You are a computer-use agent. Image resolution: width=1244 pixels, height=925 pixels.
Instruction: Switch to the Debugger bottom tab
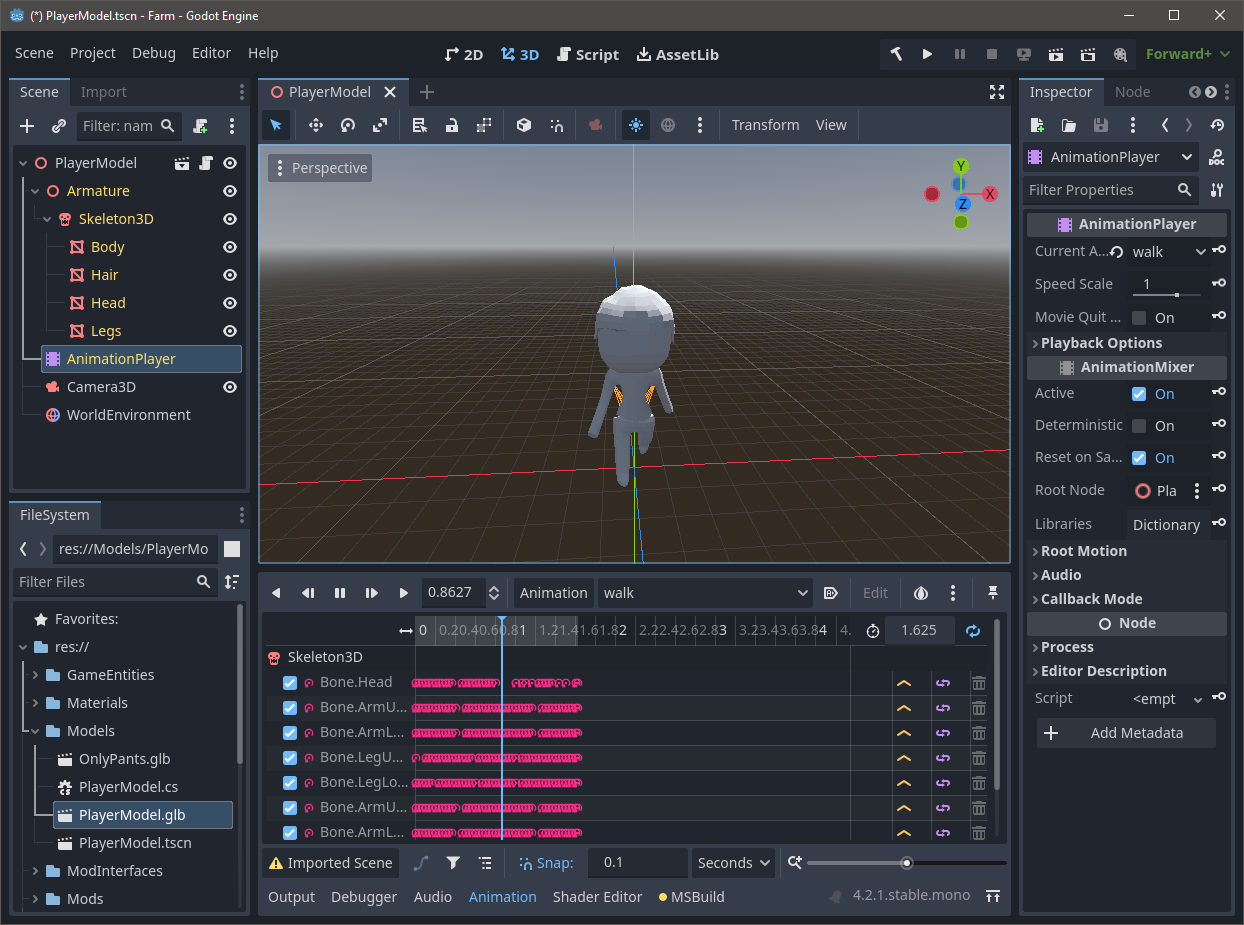coord(364,897)
